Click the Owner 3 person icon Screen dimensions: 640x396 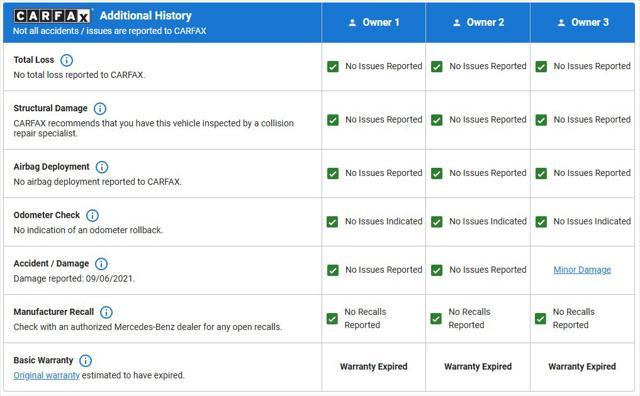561,23
